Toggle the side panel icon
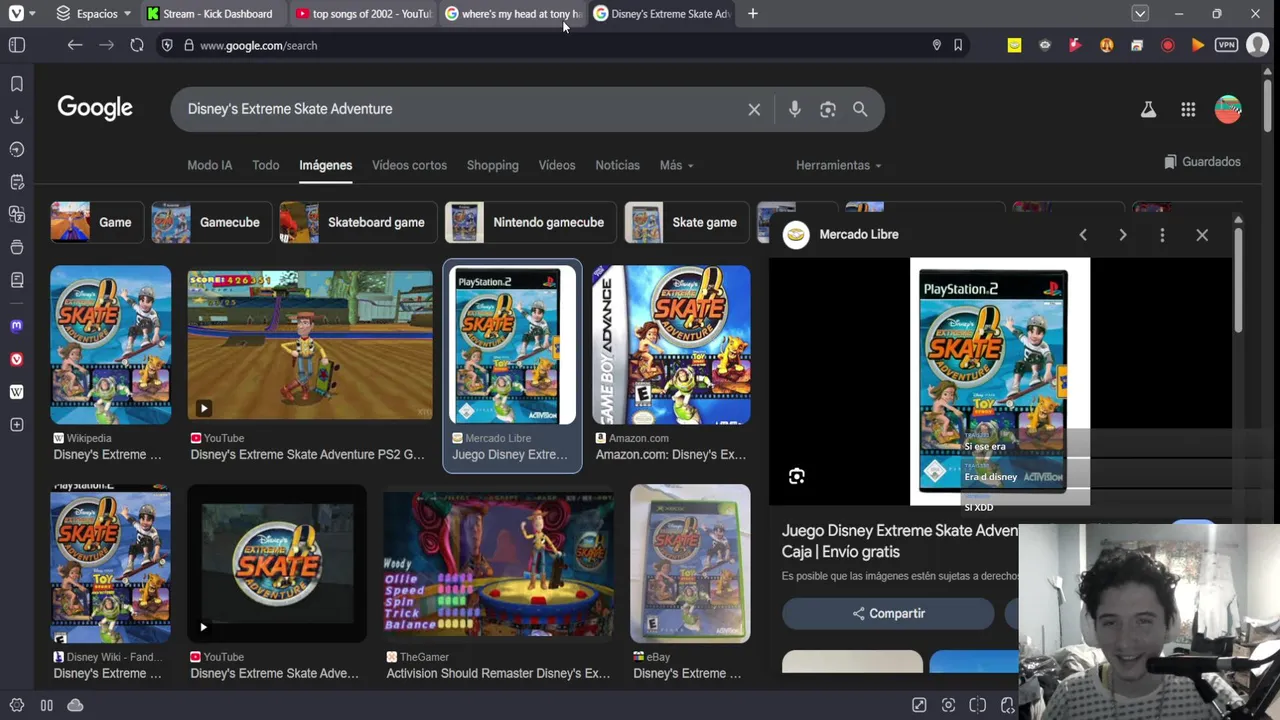The image size is (1280, 720). click(x=16, y=45)
